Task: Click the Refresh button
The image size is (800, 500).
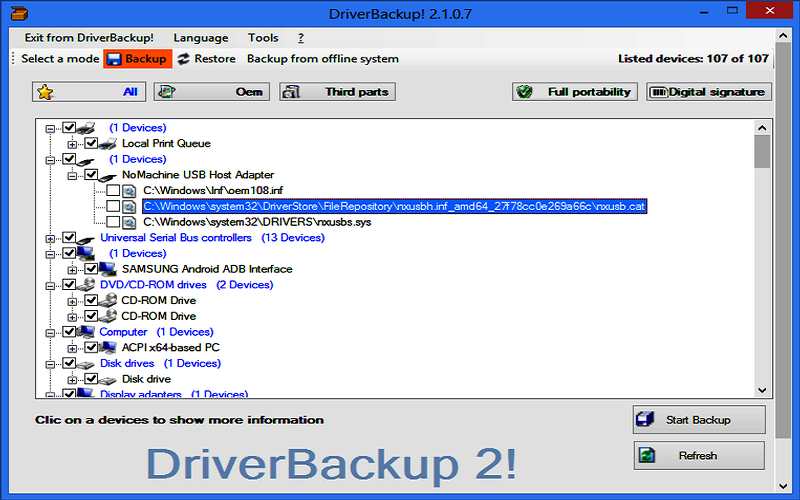Action: [699, 455]
